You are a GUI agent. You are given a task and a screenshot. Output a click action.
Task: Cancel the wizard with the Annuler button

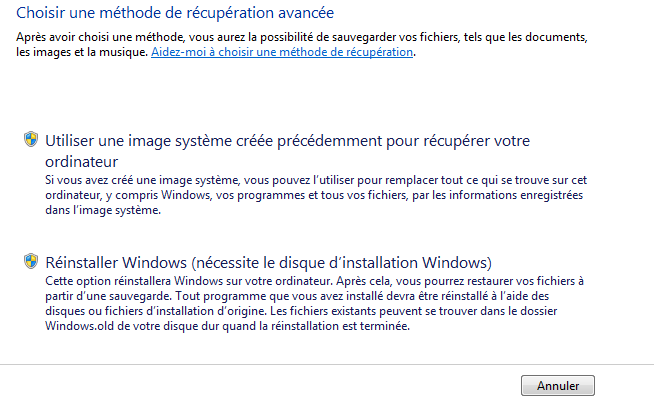558,386
